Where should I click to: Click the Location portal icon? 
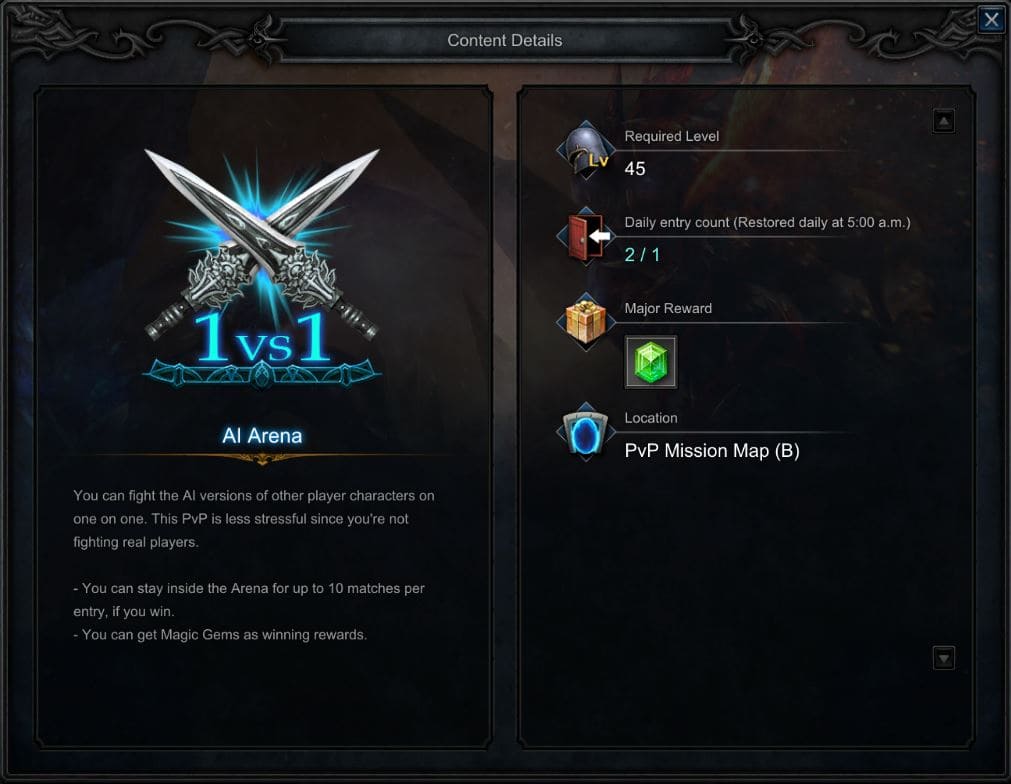click(x=585, y=431)
